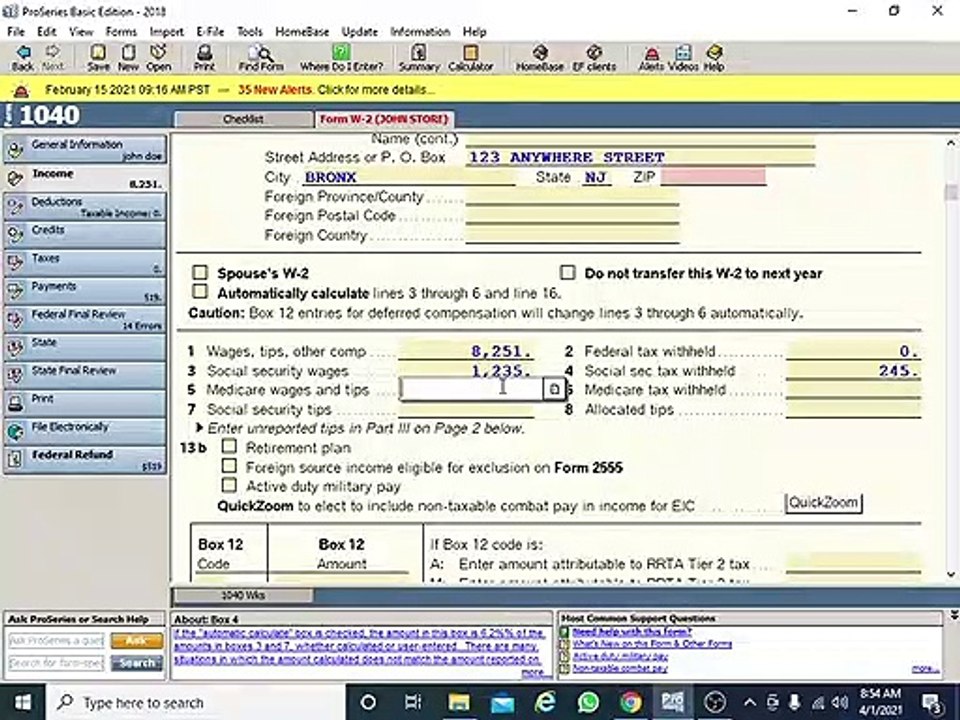960x720 pixels.
Task: Open File Electronically in sidebar
Action: click(85, 432)
